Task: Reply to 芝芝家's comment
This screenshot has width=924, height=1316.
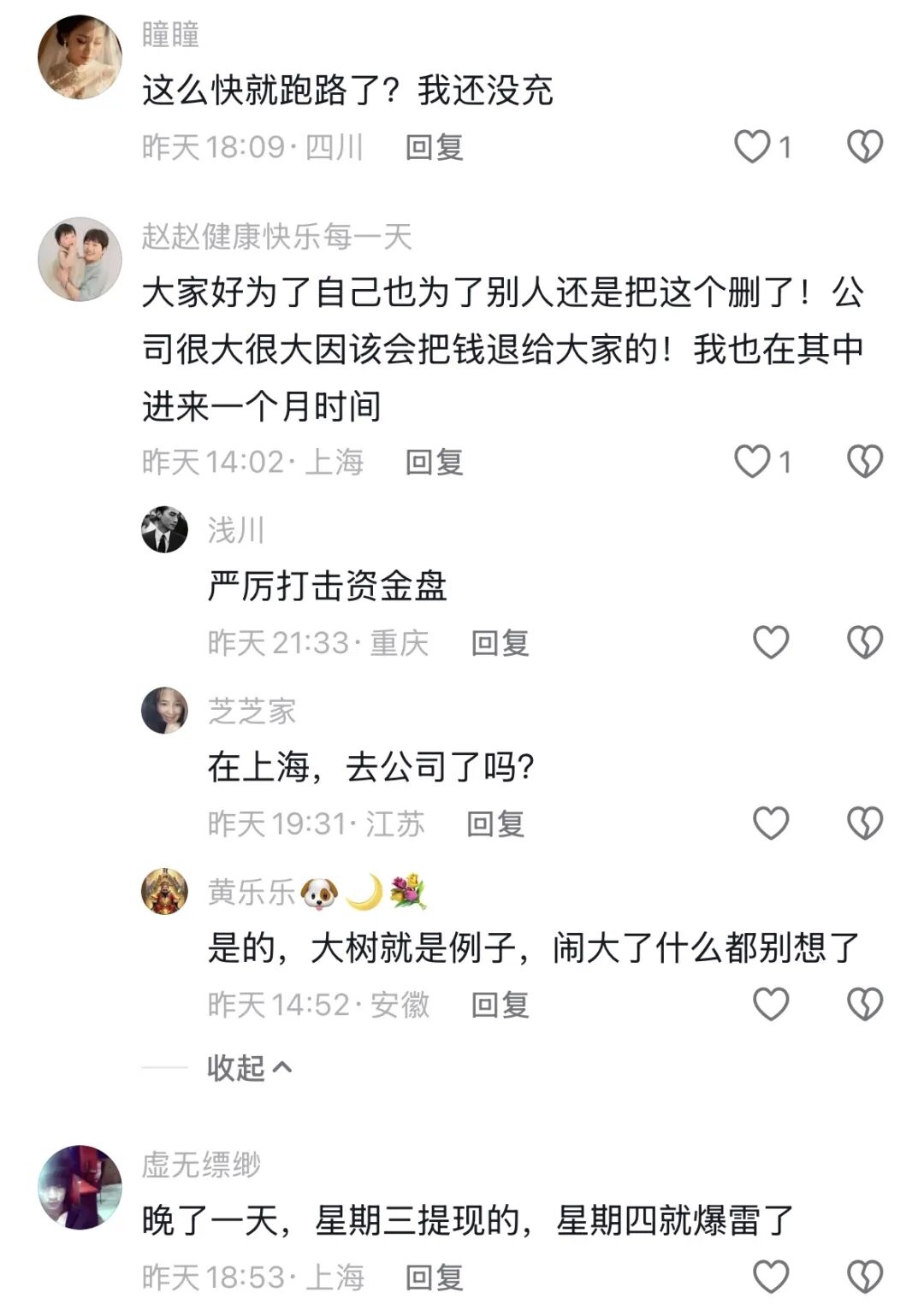Action: coord(495,824)
